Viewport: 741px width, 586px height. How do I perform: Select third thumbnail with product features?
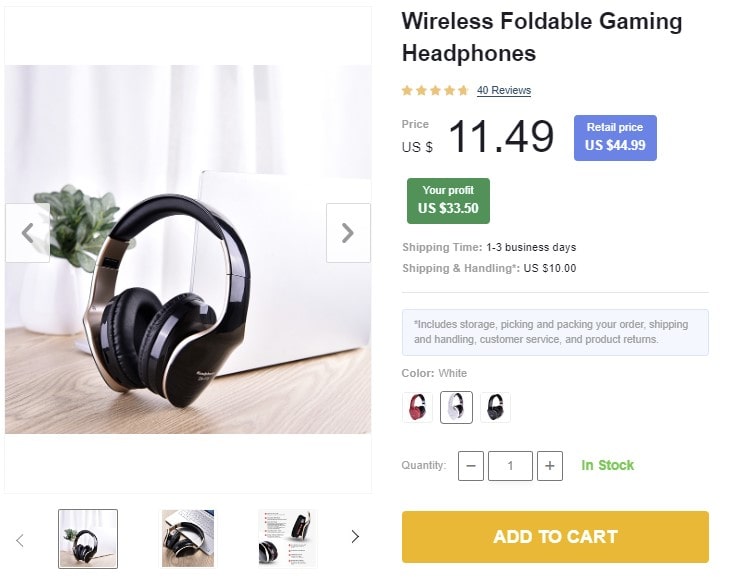click(288, 539)
